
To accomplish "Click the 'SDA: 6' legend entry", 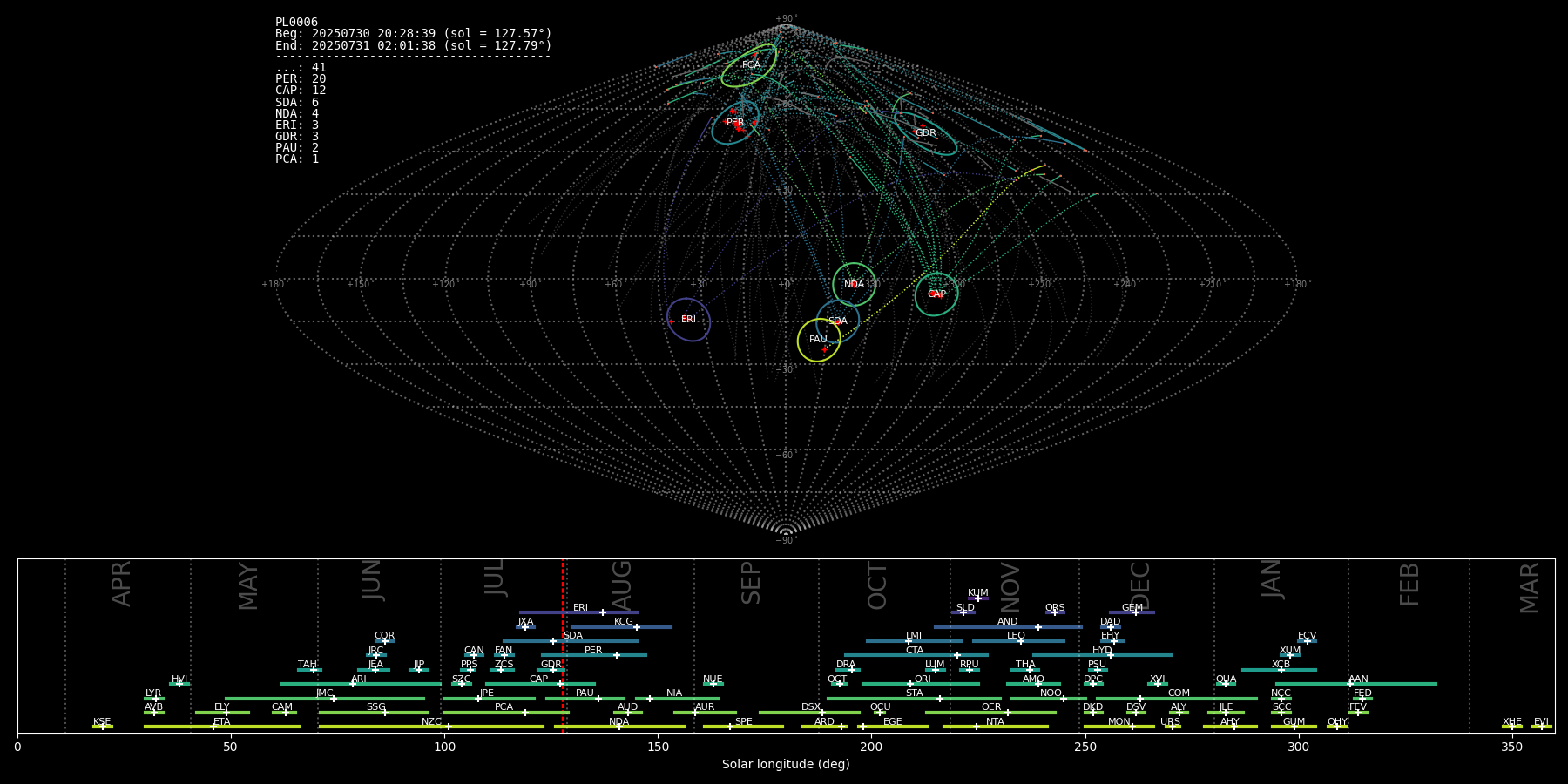I will 297,103.
